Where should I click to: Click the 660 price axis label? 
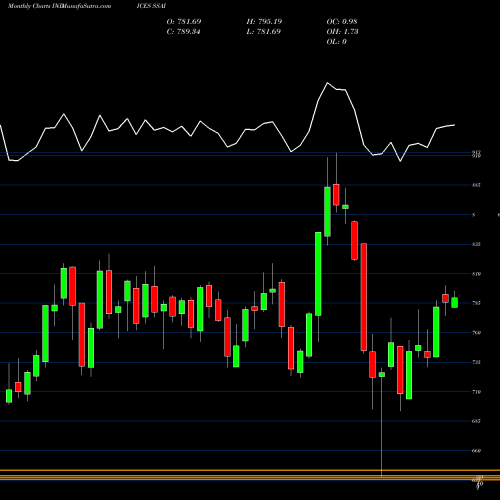tap(476, 451)
